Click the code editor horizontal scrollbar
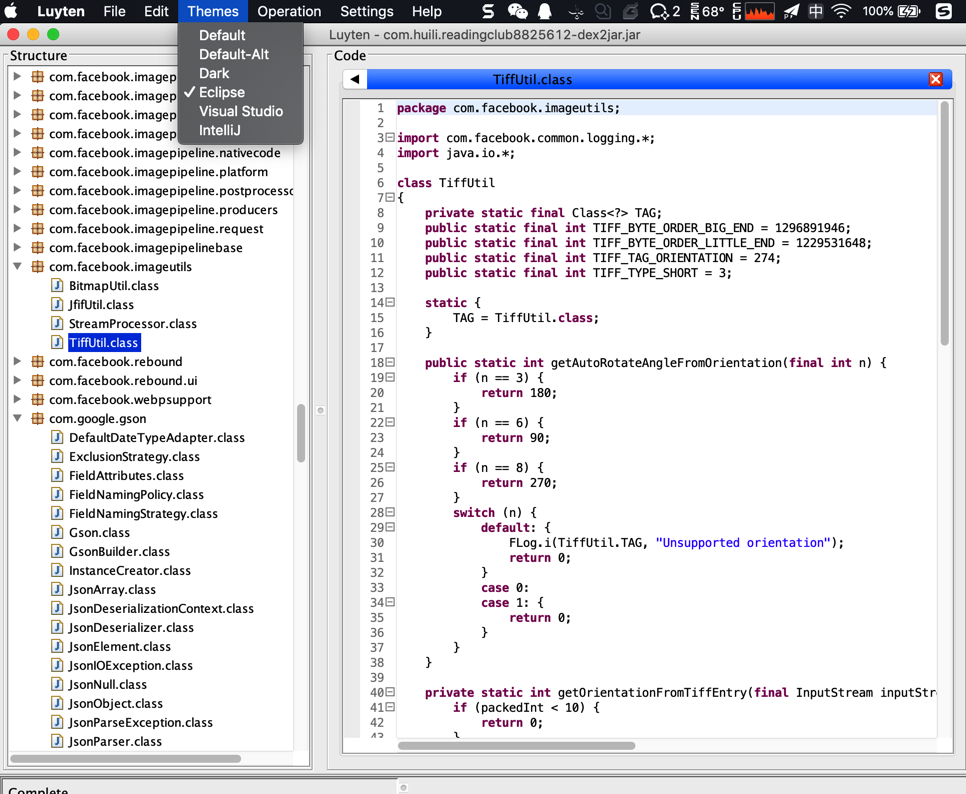 click(516, 745)
